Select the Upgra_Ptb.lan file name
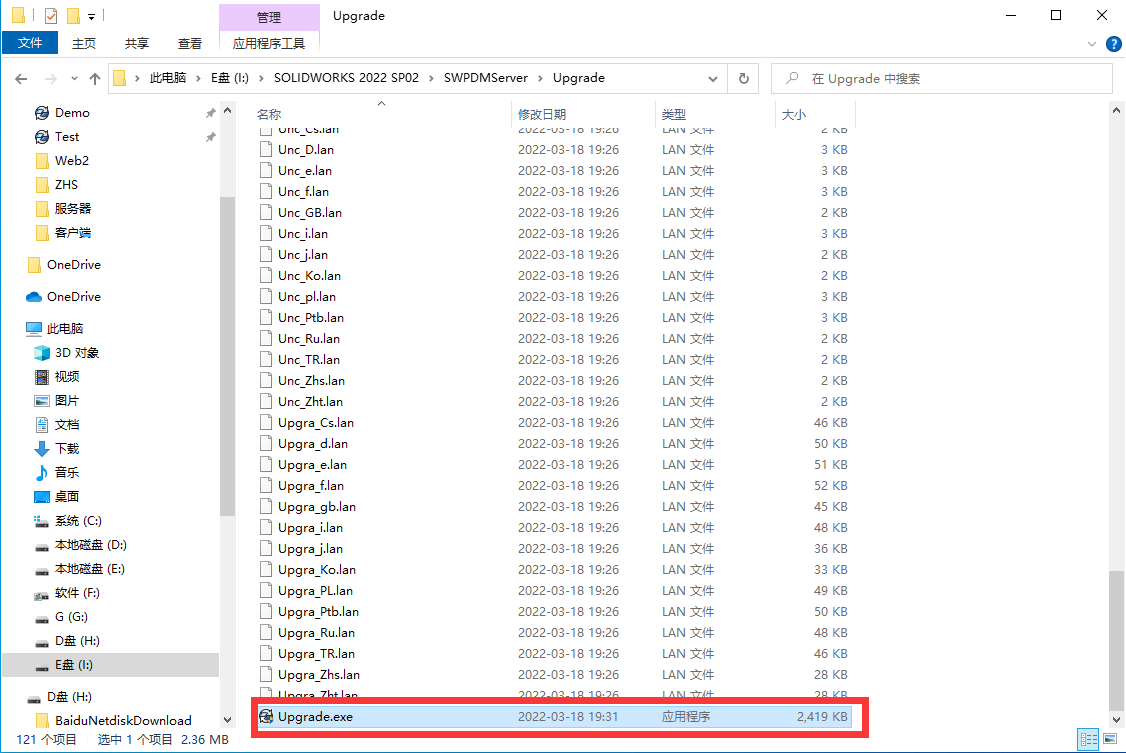The height and width of the screenshot is (753, 1126). (318, 612)
